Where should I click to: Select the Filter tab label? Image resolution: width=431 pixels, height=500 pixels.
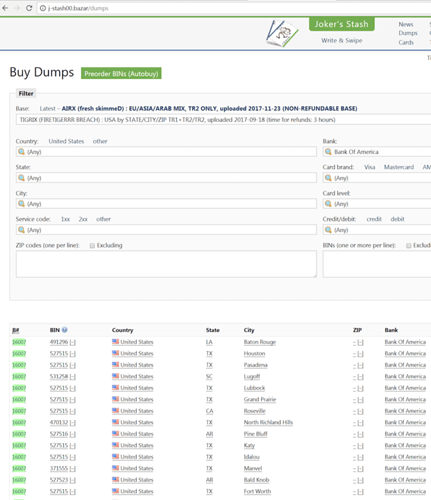click(x=26, y=93)
